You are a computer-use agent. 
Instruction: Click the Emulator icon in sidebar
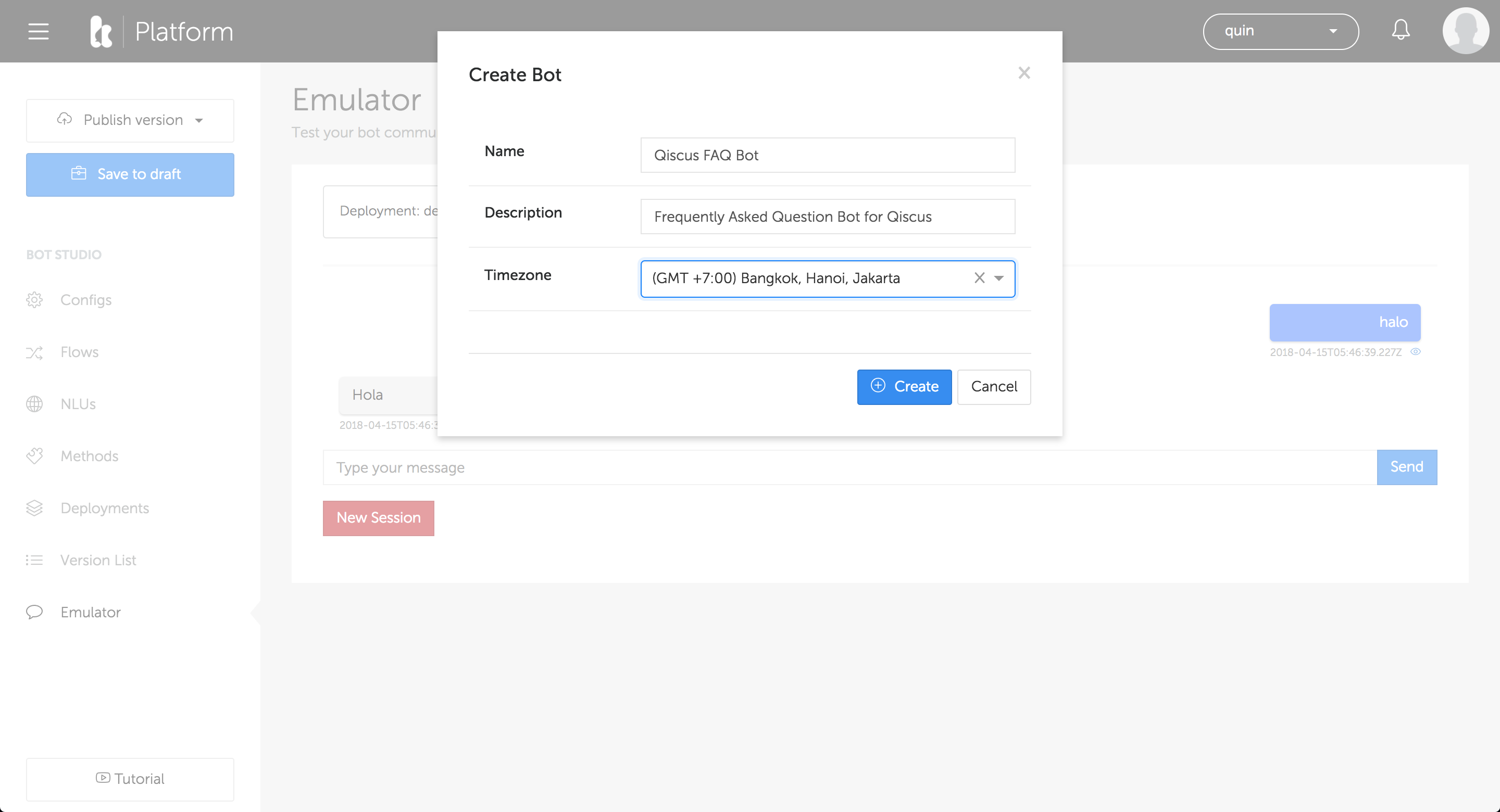(35, 611)
